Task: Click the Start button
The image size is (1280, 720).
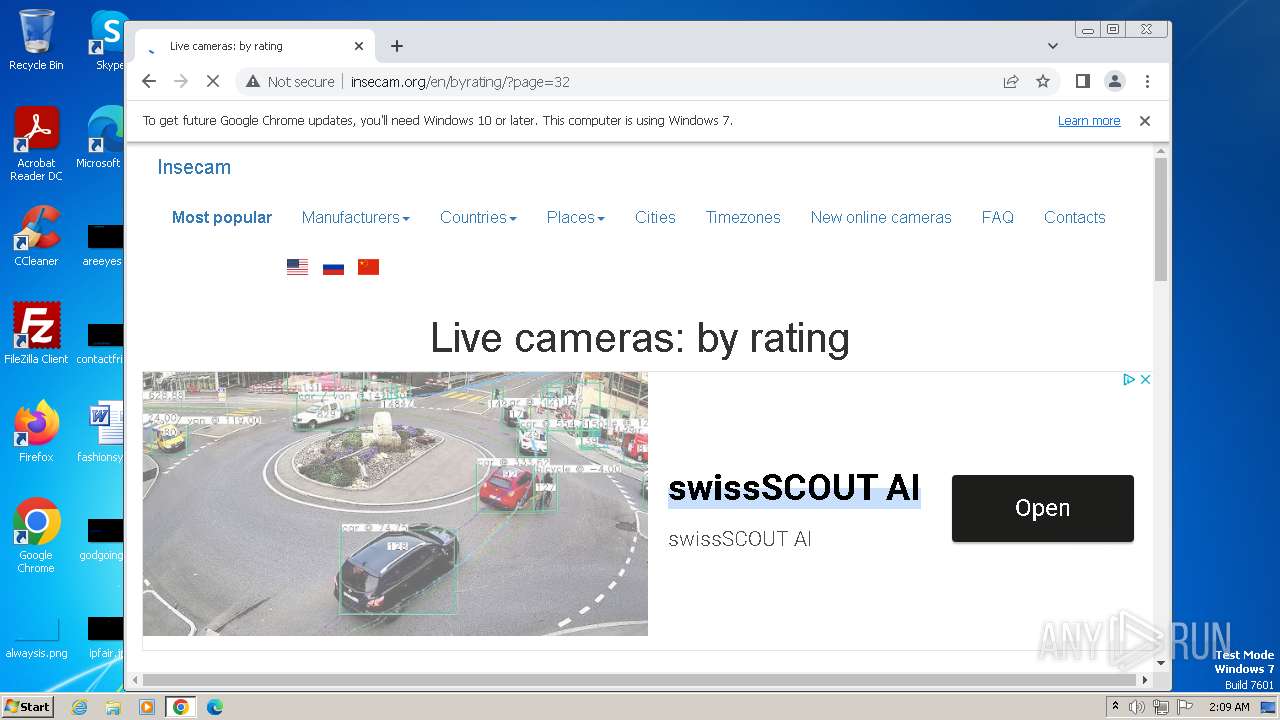Action: click(x=27, y=707)
